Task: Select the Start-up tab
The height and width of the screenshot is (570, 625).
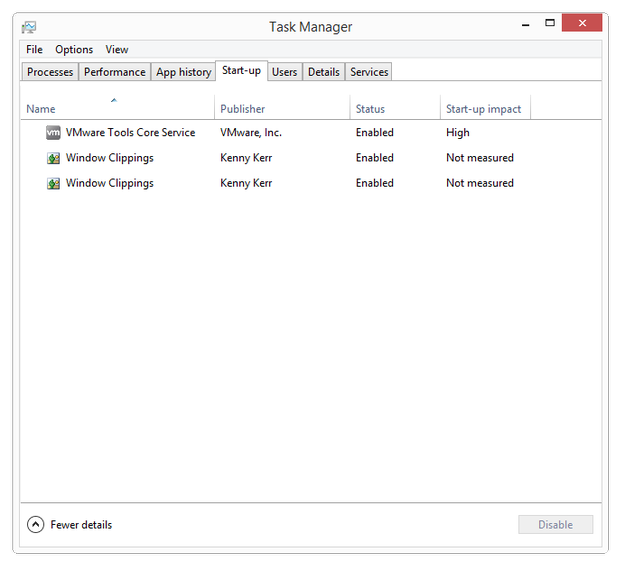Action: tap(242, 71)
